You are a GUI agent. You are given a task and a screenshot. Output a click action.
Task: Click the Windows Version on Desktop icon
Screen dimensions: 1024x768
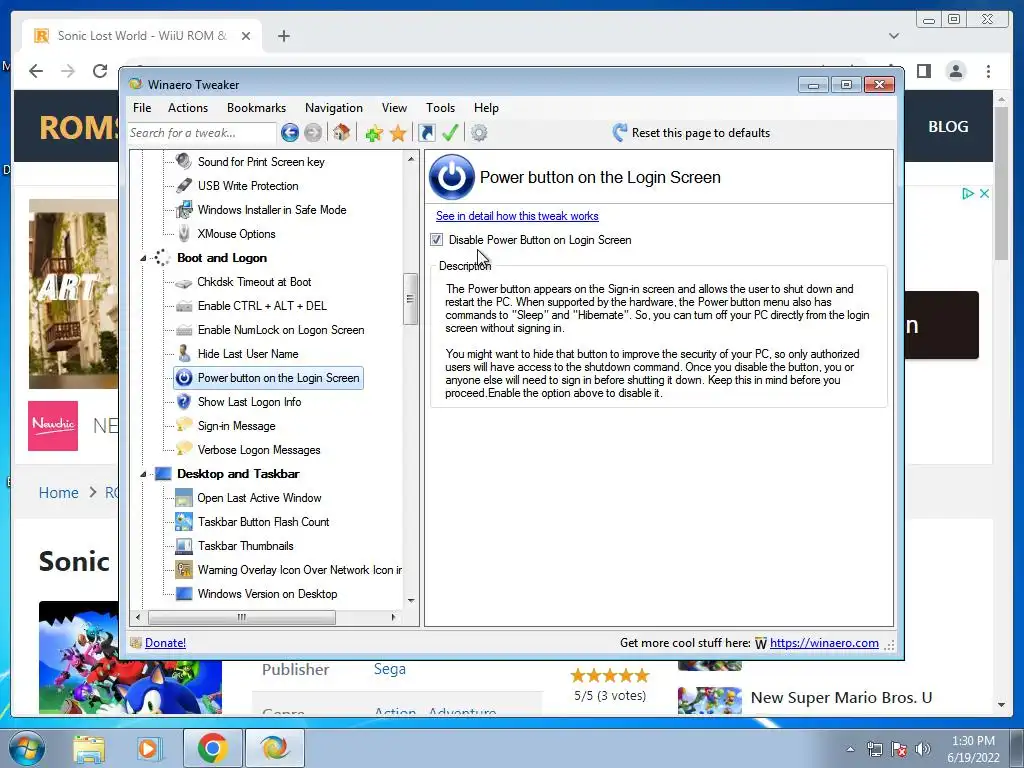[184, 594]
